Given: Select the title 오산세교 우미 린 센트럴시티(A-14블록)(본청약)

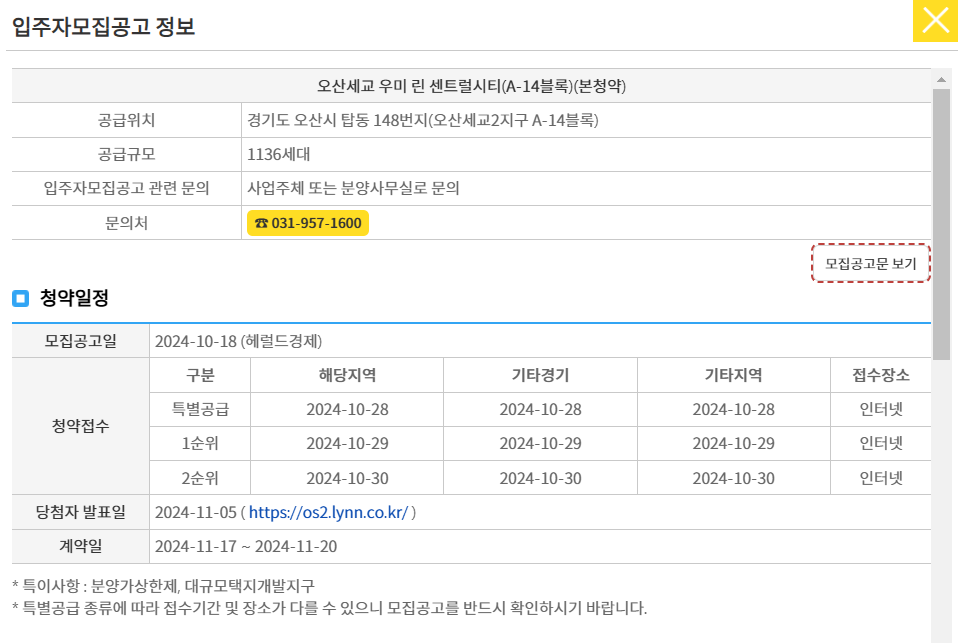Looking at the screenshot, I should pyautogui.click(x=471, y=86).
